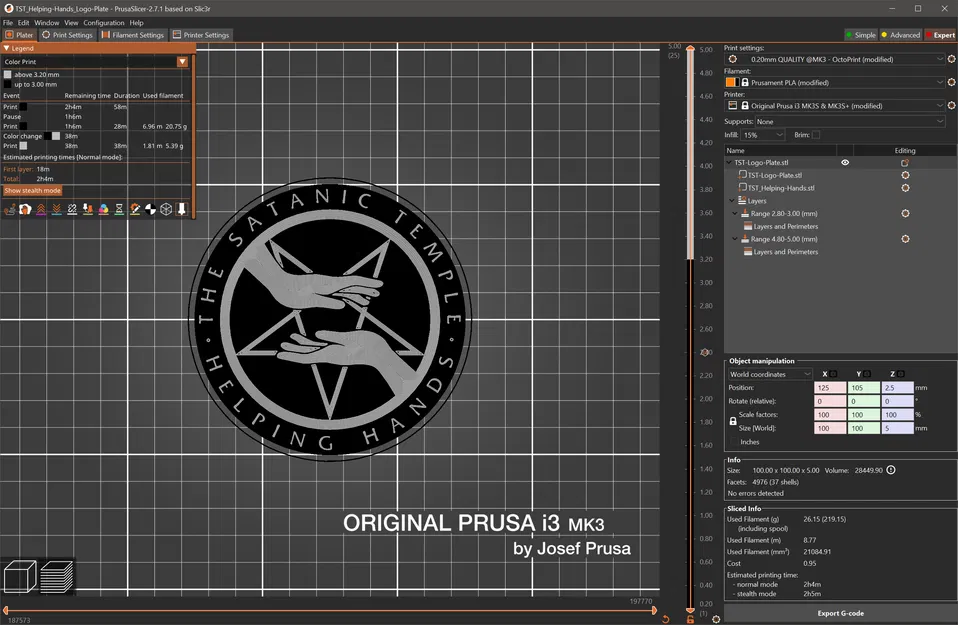Toggle color changes visibility icon in legend
958x625 pixels.
(x=103, y=210)
